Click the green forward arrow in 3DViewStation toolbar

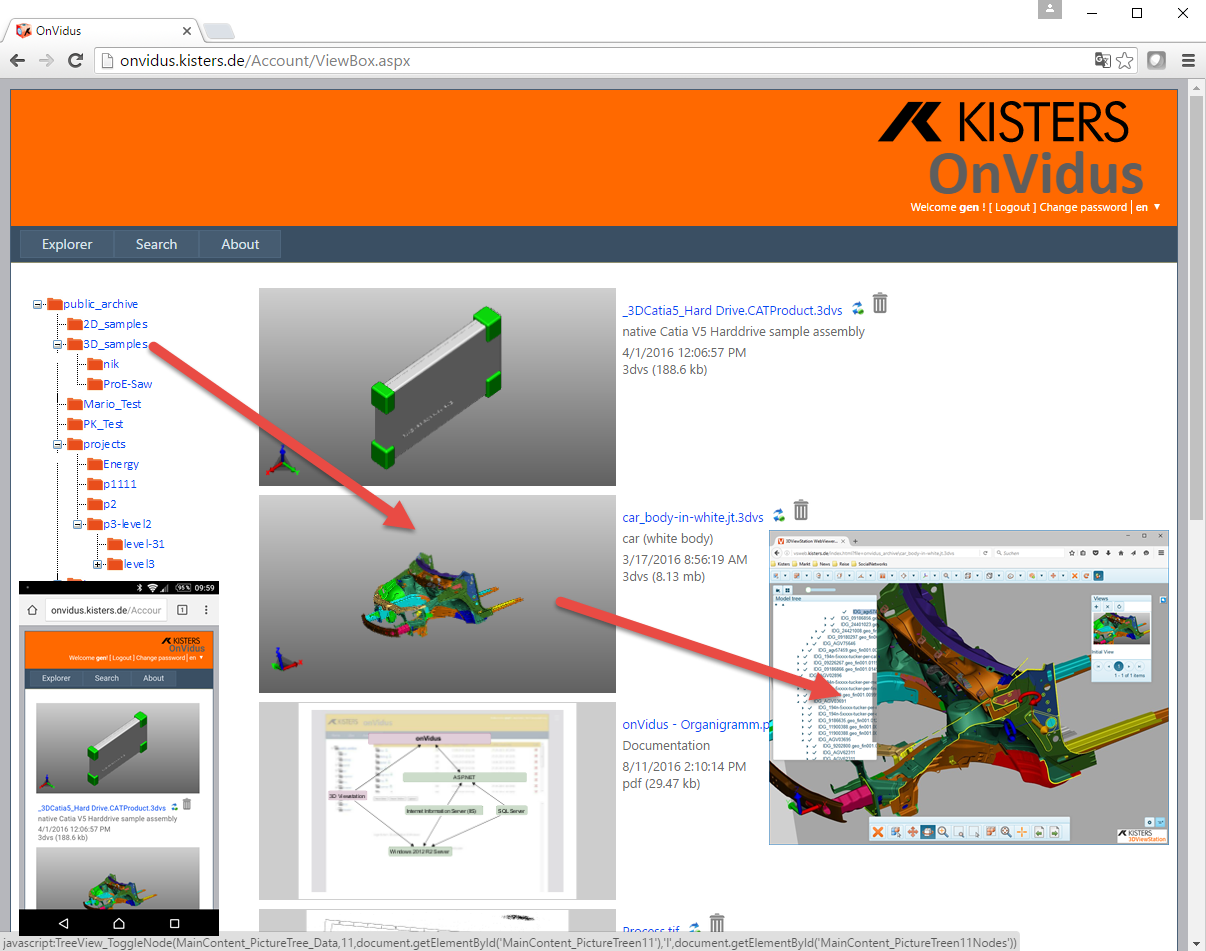coord(1054,832)
